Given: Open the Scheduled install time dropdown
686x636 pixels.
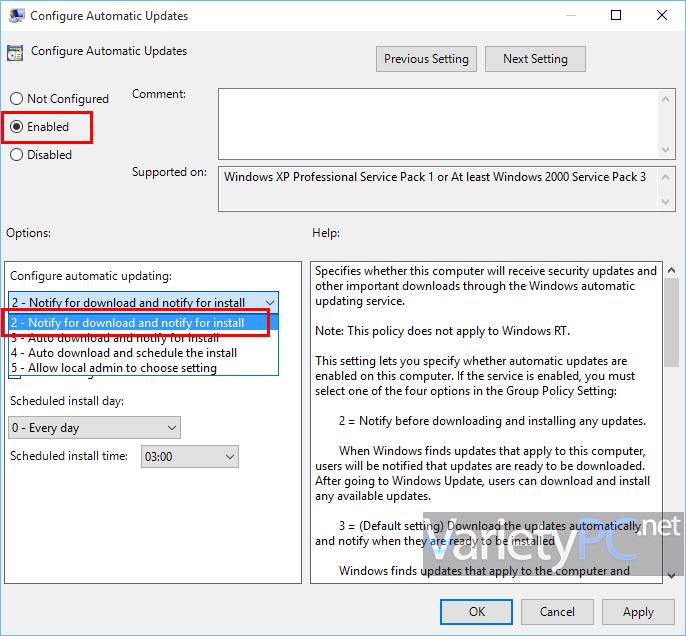Looking at the screenshot, I should click(229, 457).
